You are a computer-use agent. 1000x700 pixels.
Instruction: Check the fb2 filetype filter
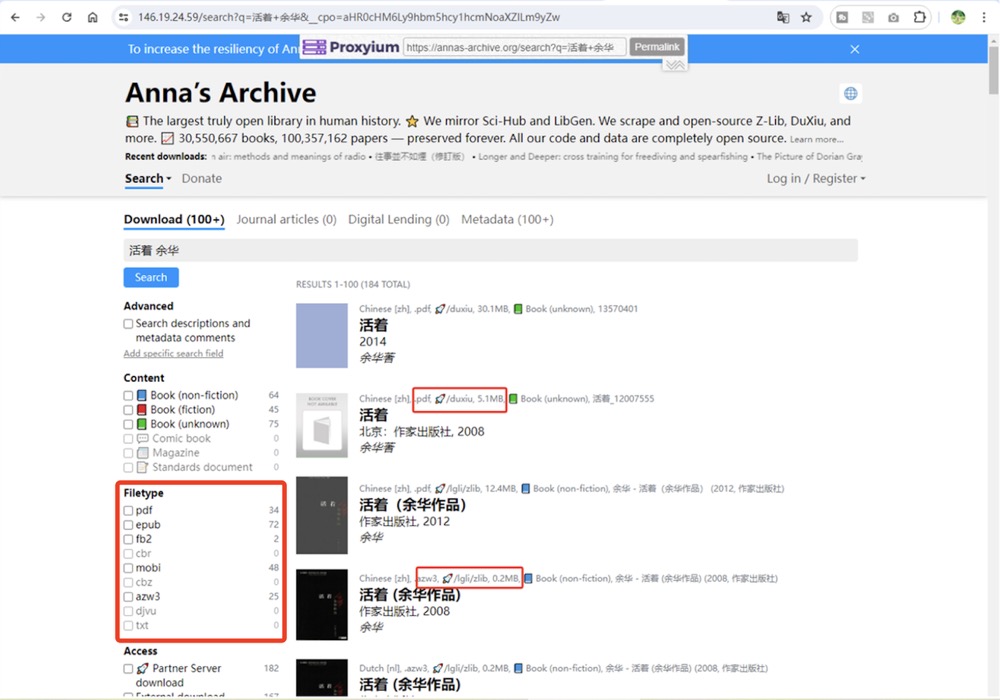coord(128,539)
